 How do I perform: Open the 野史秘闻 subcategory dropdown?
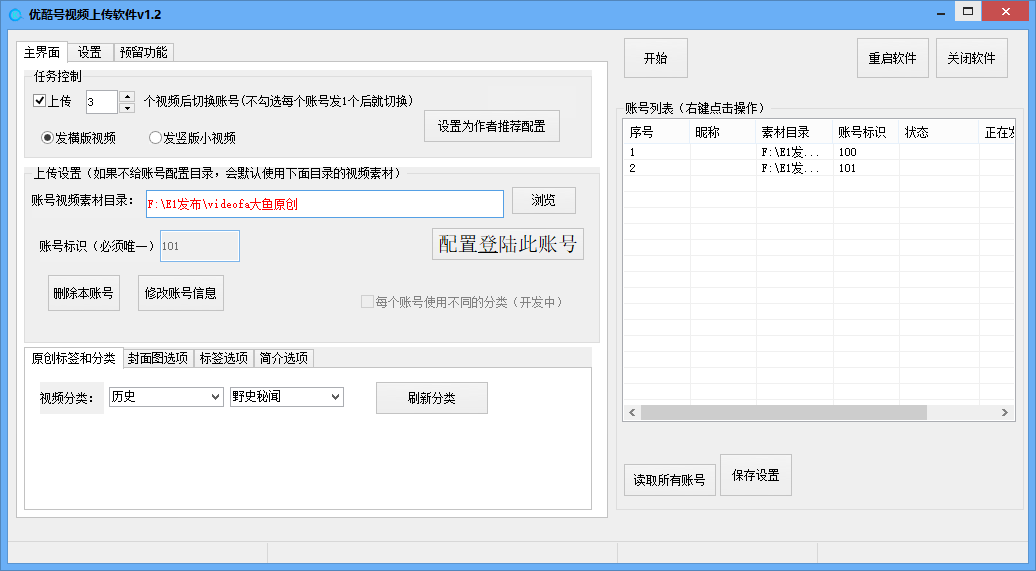(x=286, y=397)
